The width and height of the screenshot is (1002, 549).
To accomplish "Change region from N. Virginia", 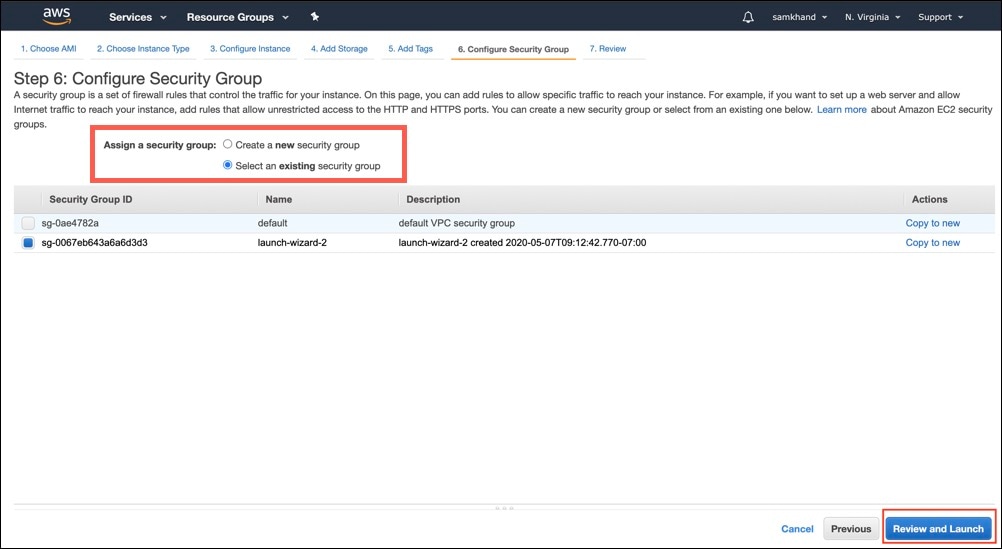I will coord(872,17).
